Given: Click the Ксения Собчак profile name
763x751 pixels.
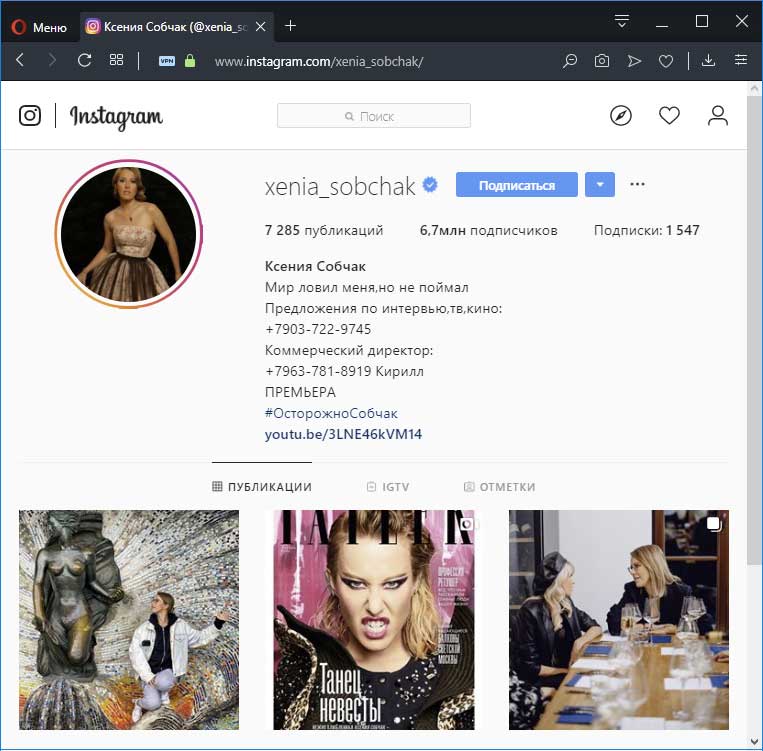Looking at the screenshot, I should tap(315, 266).
